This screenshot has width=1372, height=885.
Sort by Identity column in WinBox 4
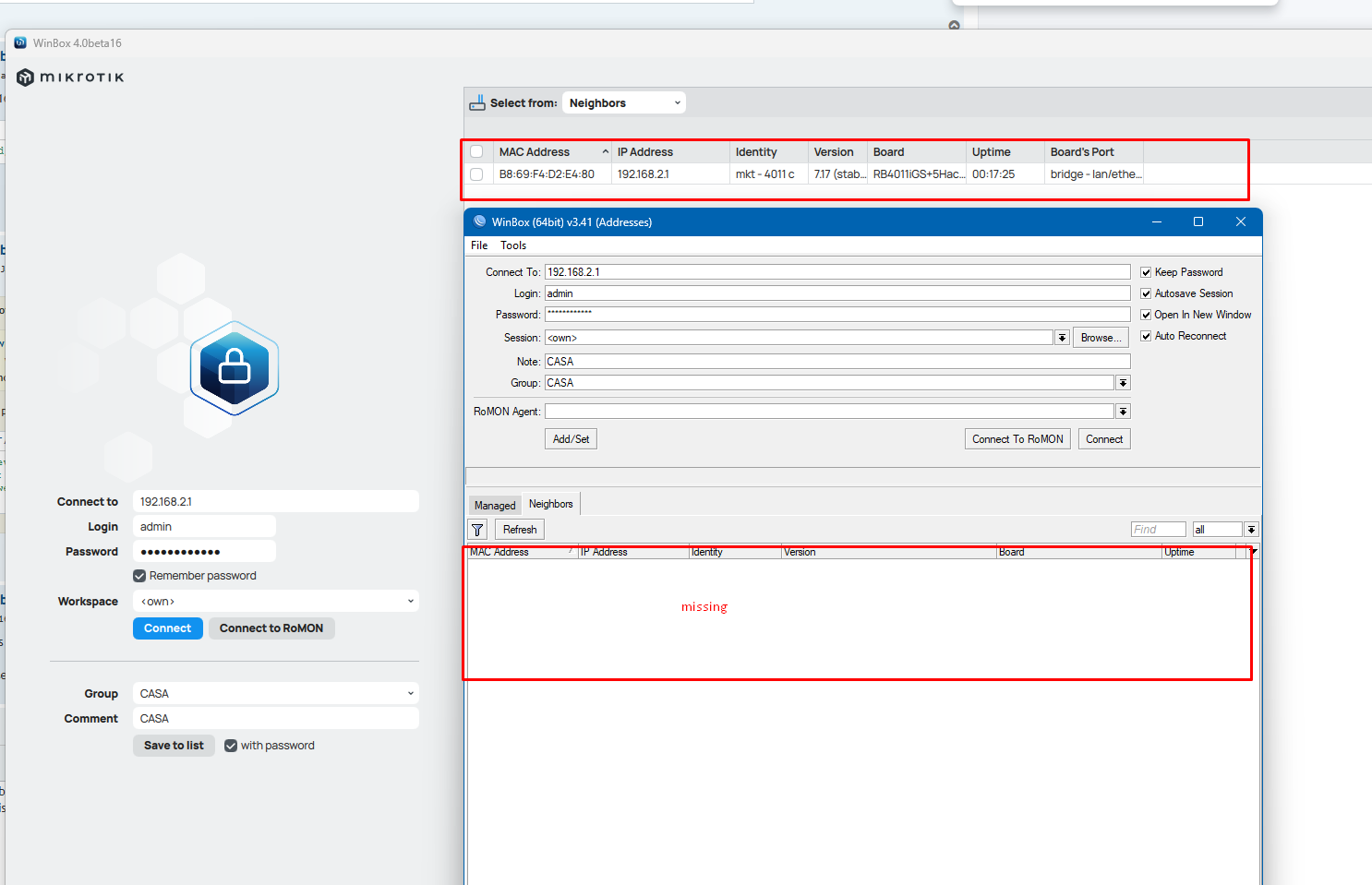[x=769, y=151]
